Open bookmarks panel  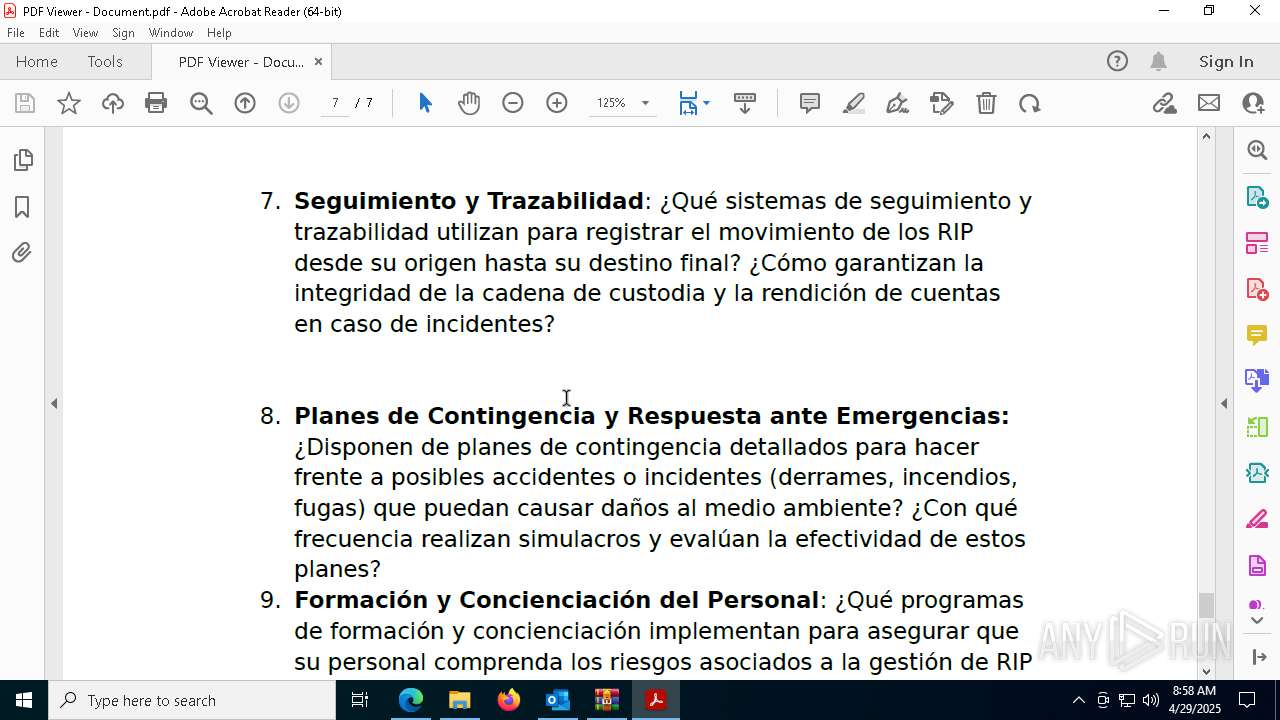pos(22,207)
